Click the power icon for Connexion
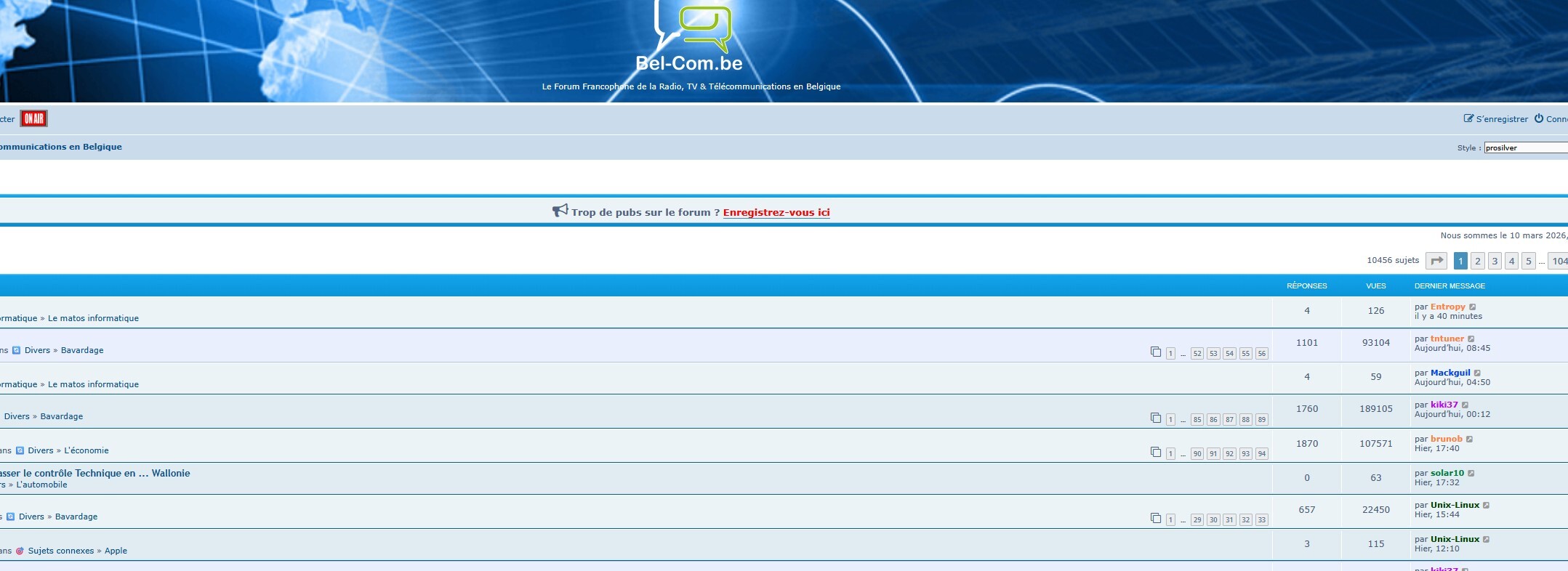1568x571 pixels. tap(1539, 118)
